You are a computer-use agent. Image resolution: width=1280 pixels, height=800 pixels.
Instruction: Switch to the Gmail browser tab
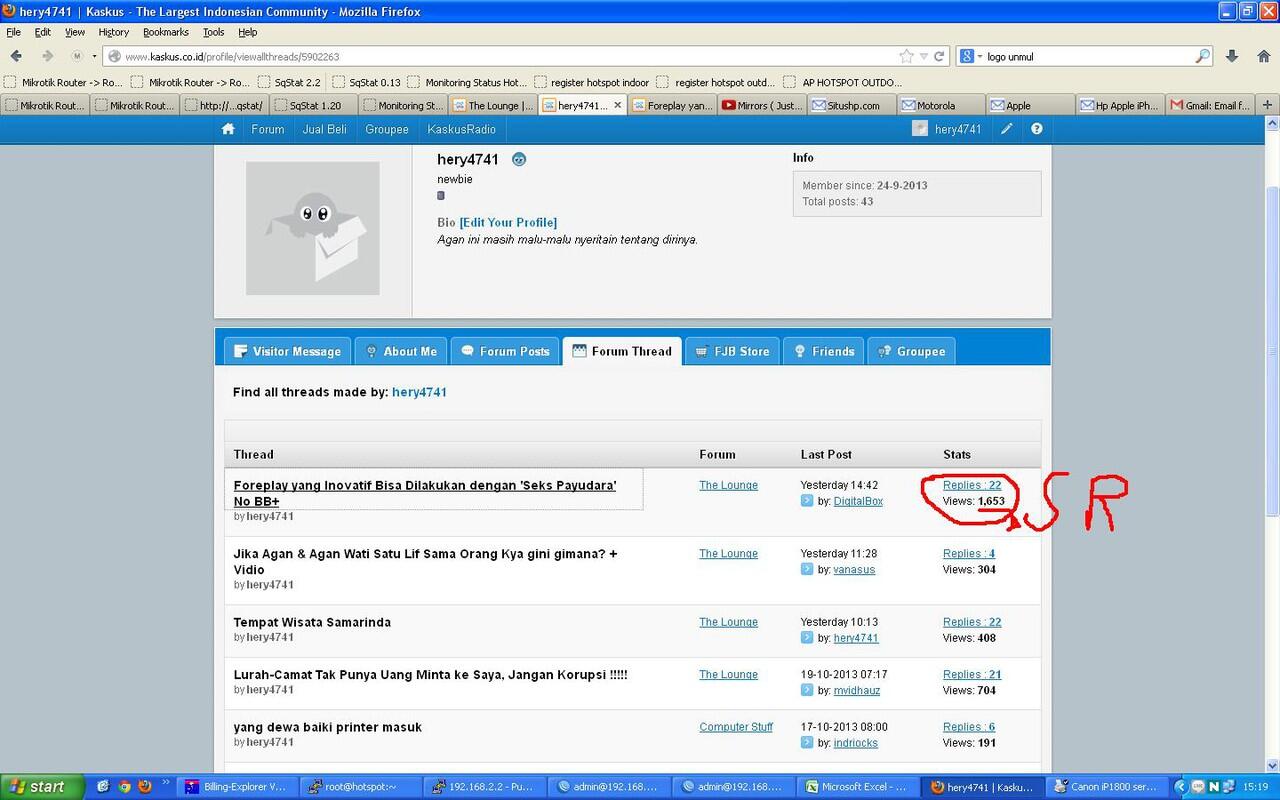pos(1209,105)
